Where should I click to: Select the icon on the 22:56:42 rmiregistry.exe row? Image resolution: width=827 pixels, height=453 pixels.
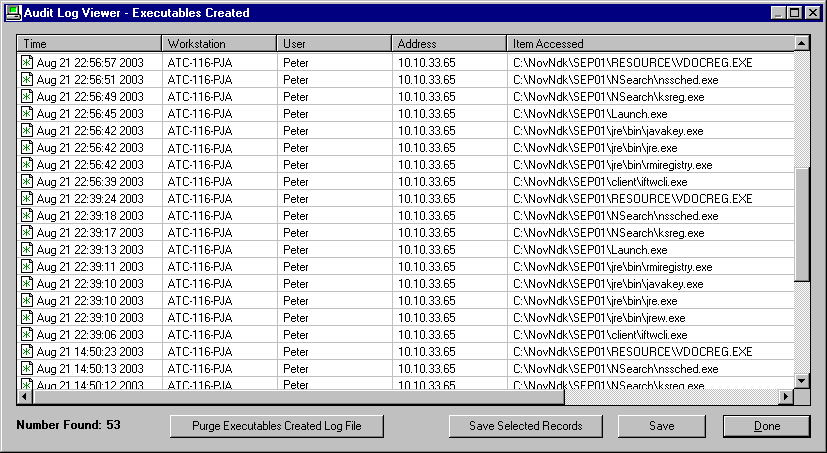click(26, 165)
